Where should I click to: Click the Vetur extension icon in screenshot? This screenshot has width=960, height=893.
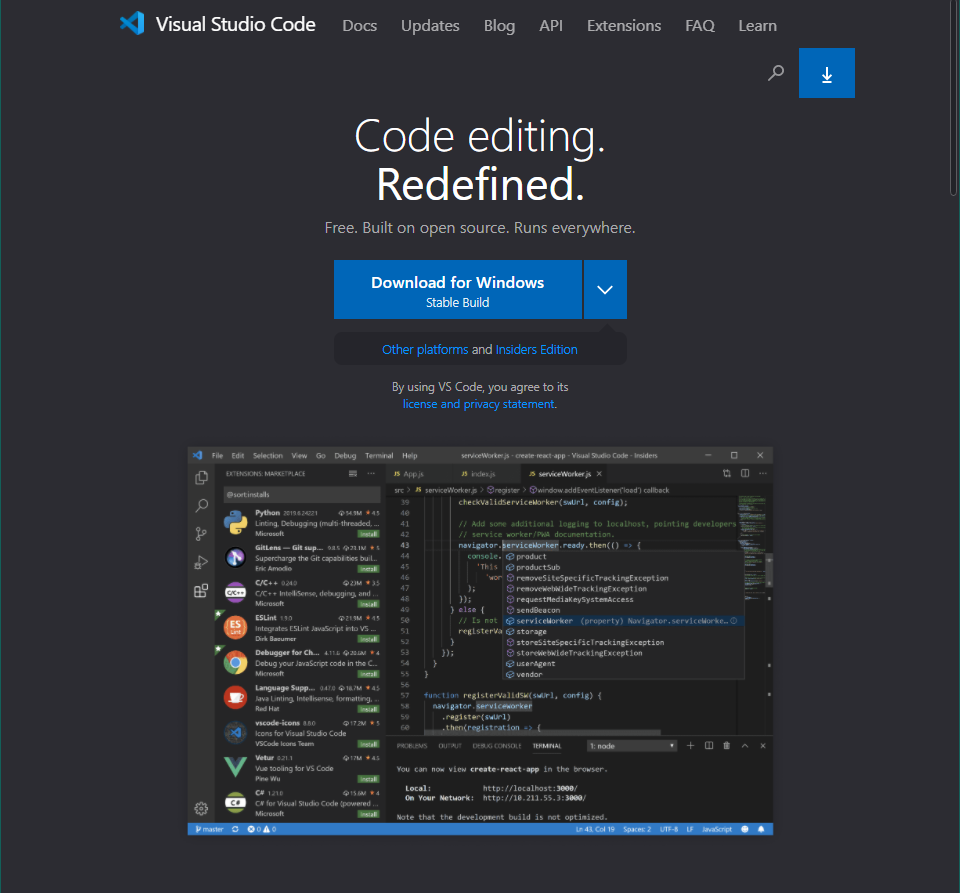click(x=235, y=766)
